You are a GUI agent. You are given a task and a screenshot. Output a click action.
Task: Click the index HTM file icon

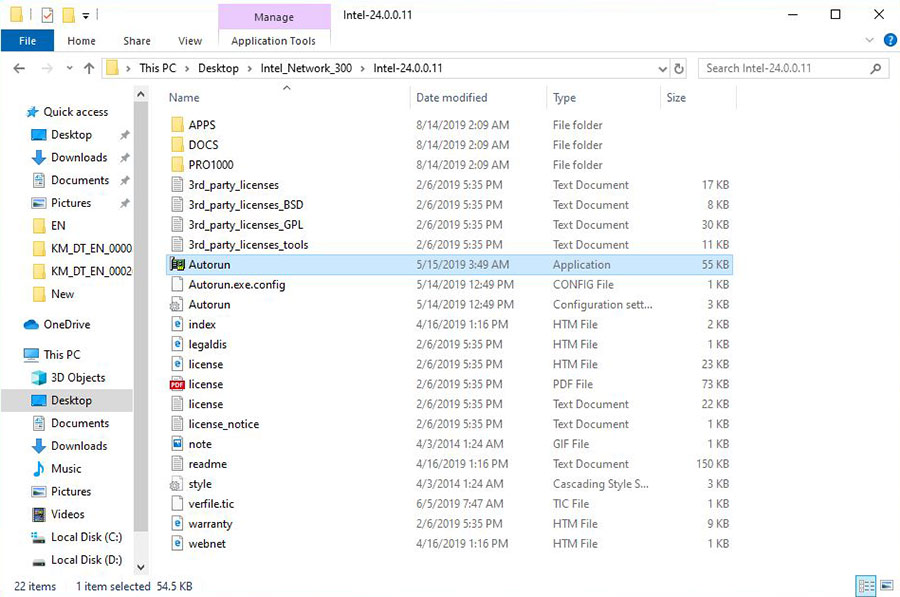[x=177, y=324]
